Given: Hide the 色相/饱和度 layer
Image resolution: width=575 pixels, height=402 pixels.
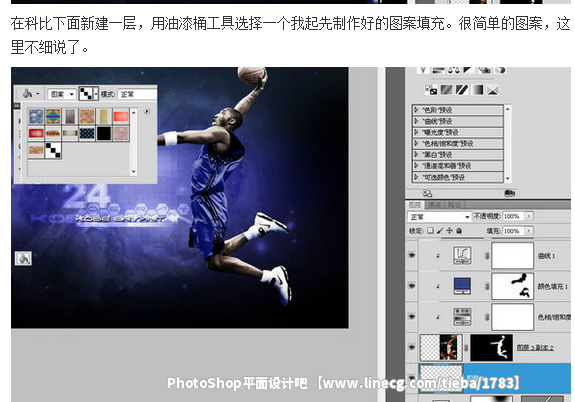Looking at the screenshot, I should click(x=412, y=317).
